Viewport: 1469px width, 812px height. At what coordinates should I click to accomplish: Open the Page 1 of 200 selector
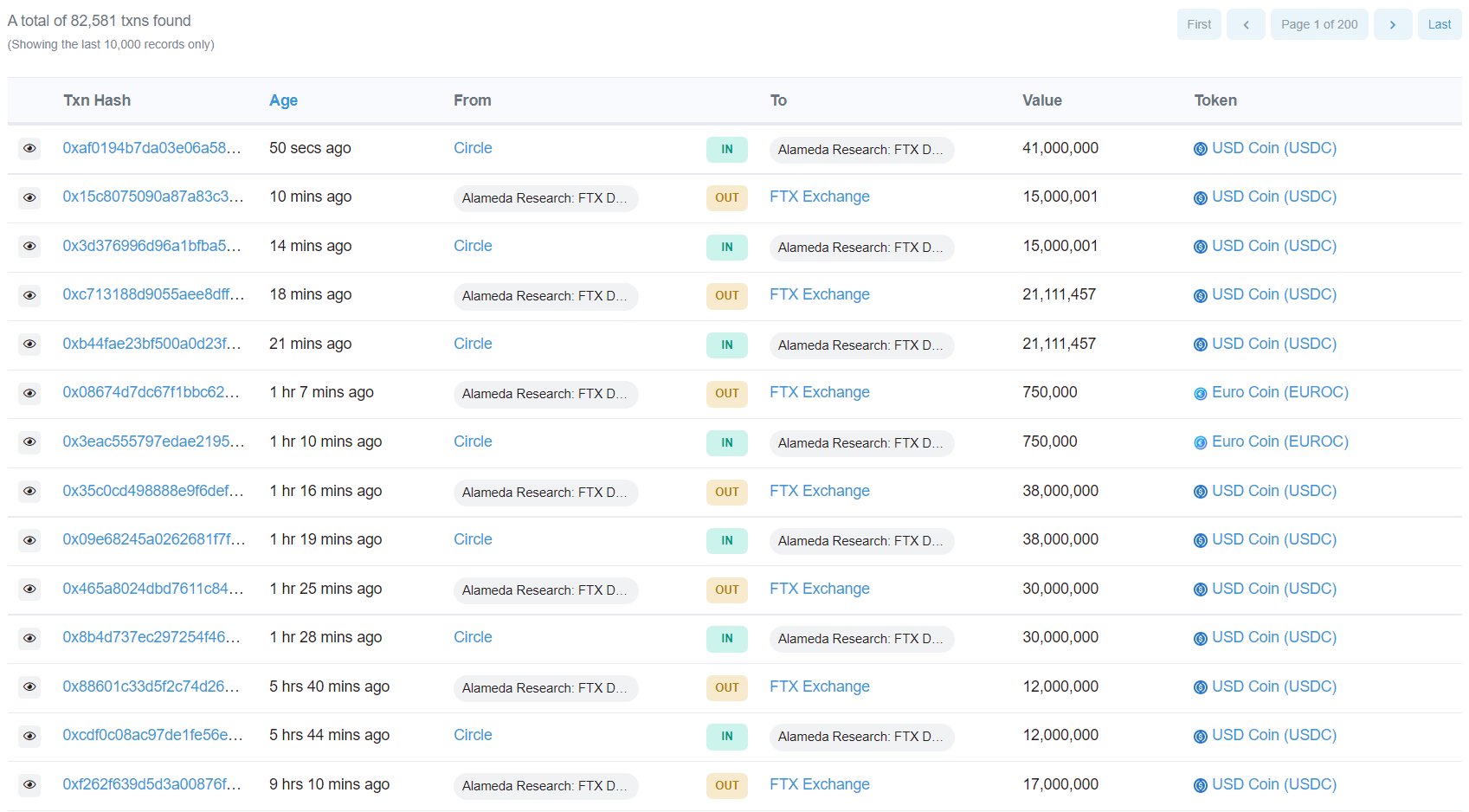1319,24
